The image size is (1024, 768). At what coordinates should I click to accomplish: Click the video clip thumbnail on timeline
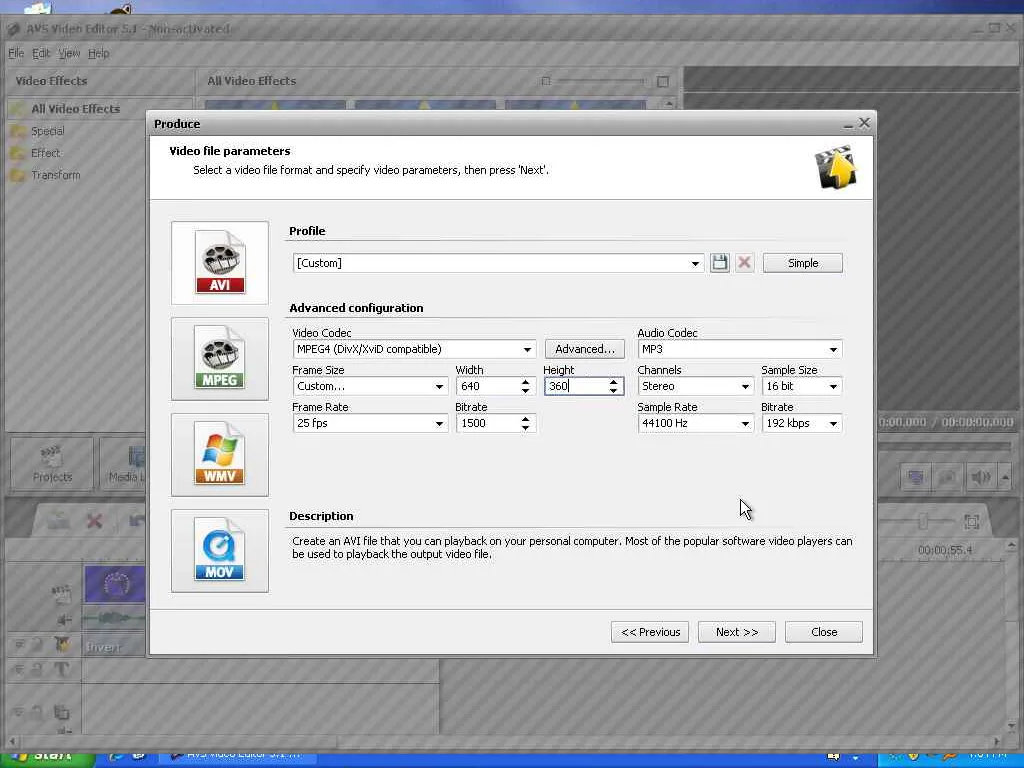115,584
